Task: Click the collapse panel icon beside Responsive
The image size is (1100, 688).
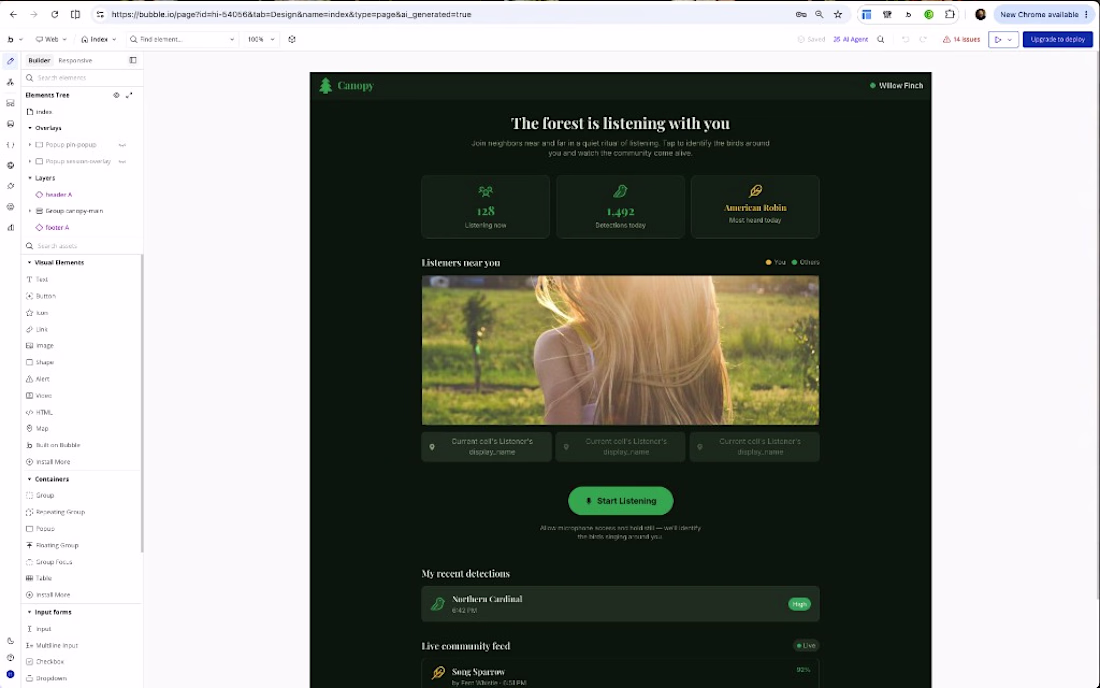Action: (133, 60)
